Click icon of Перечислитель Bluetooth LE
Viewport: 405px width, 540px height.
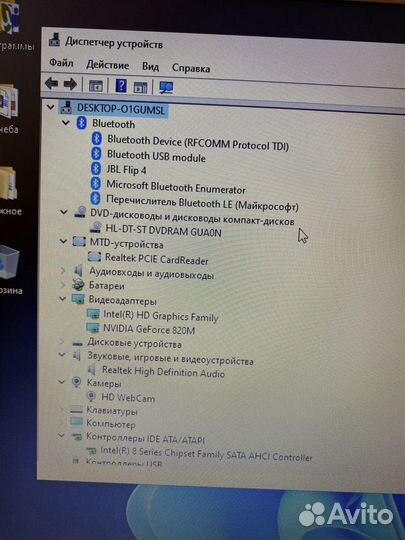point(95,198)
